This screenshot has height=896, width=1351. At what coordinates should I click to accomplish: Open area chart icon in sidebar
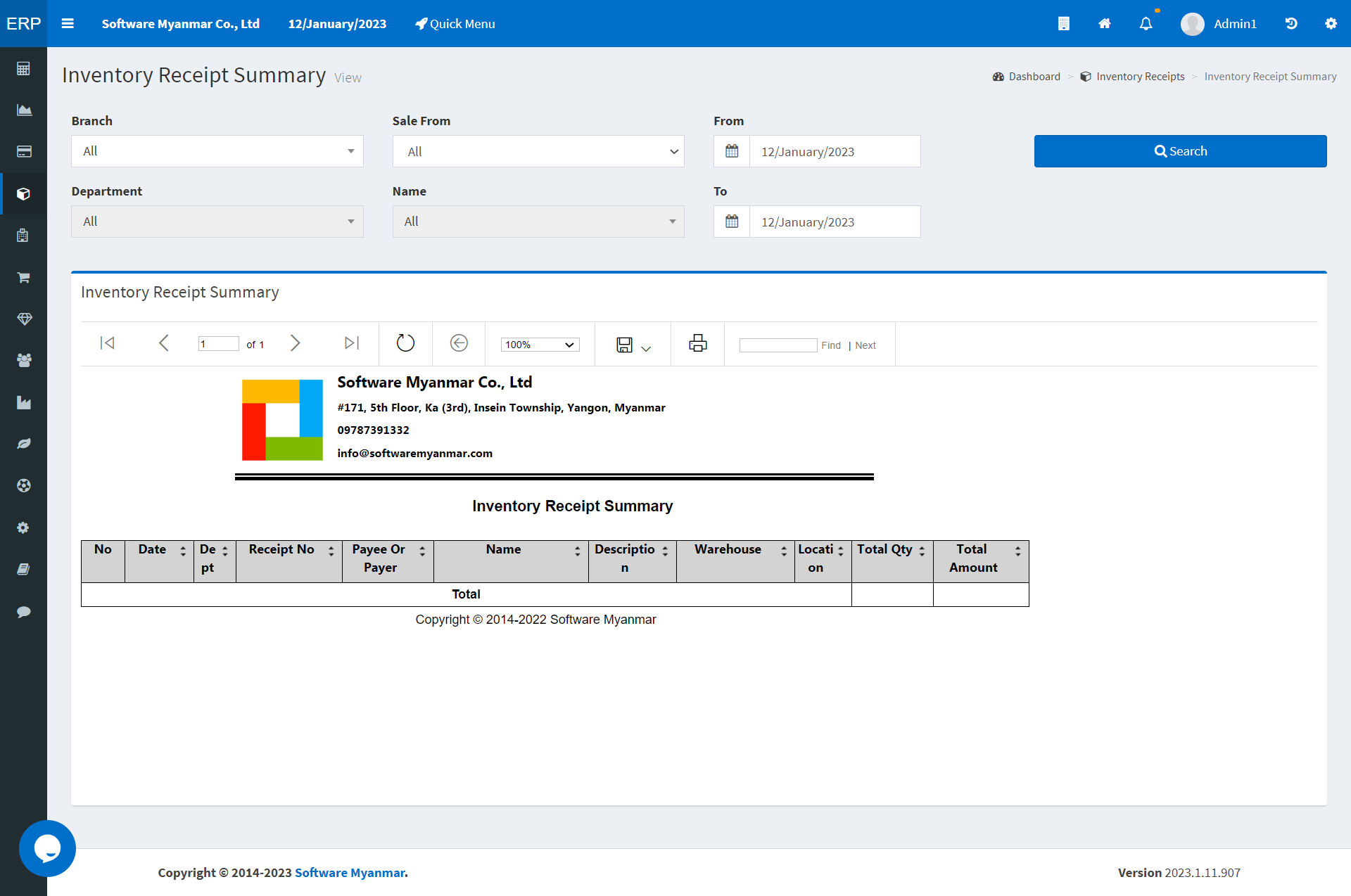coord(23,110)
